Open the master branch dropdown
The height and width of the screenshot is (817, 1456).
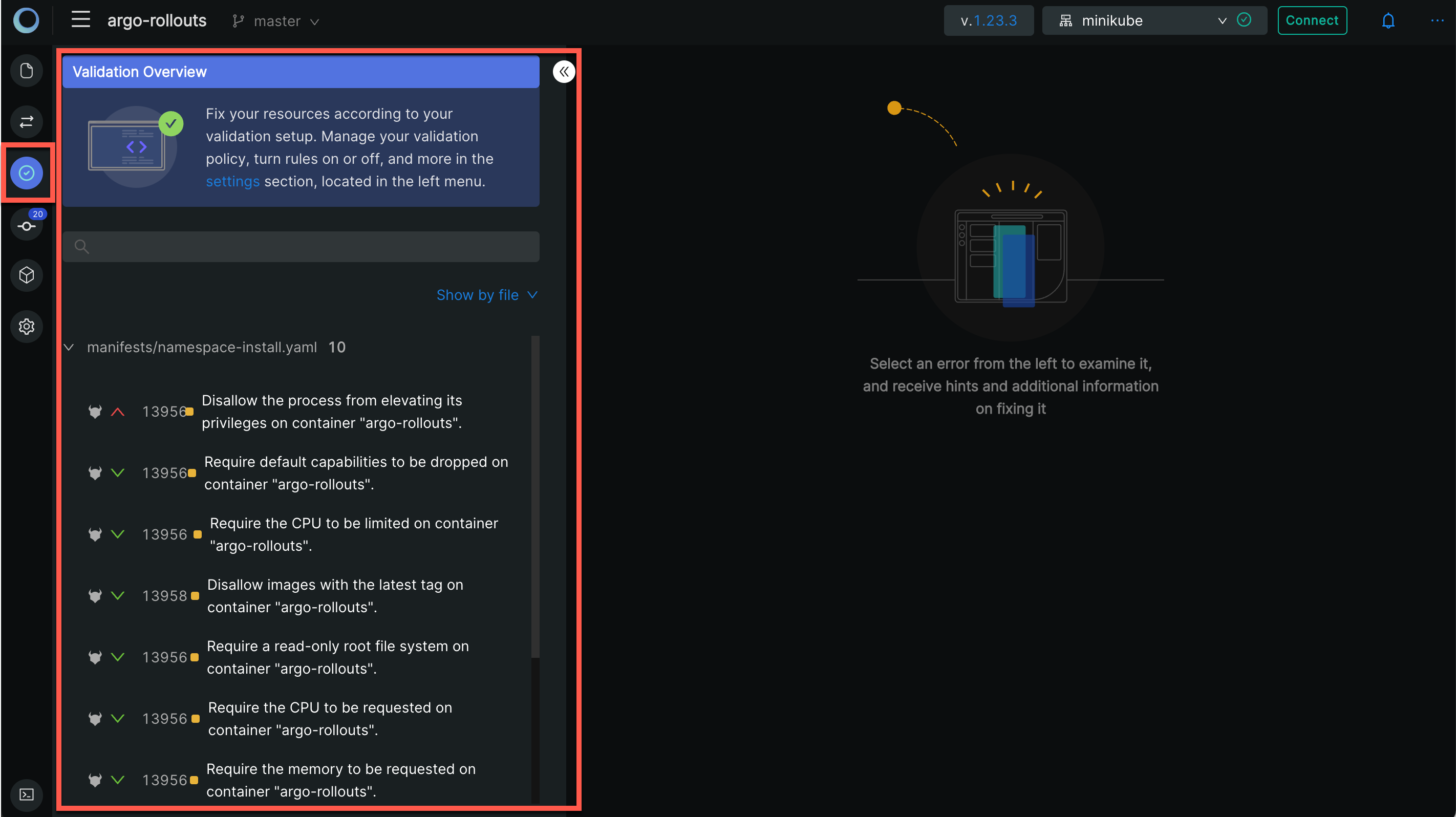click(276, 21)
